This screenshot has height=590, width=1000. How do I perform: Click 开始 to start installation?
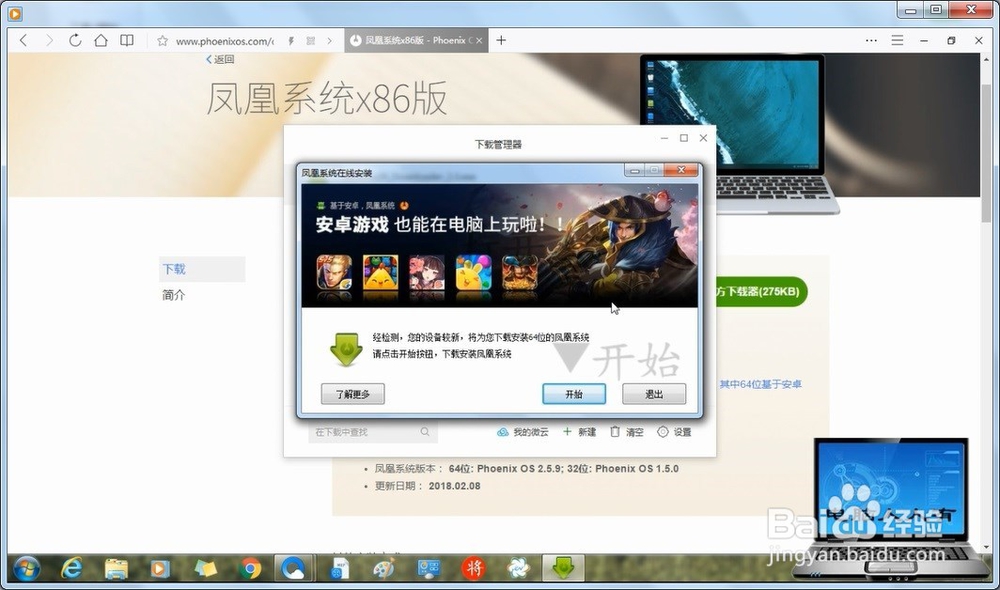(574, 394)
